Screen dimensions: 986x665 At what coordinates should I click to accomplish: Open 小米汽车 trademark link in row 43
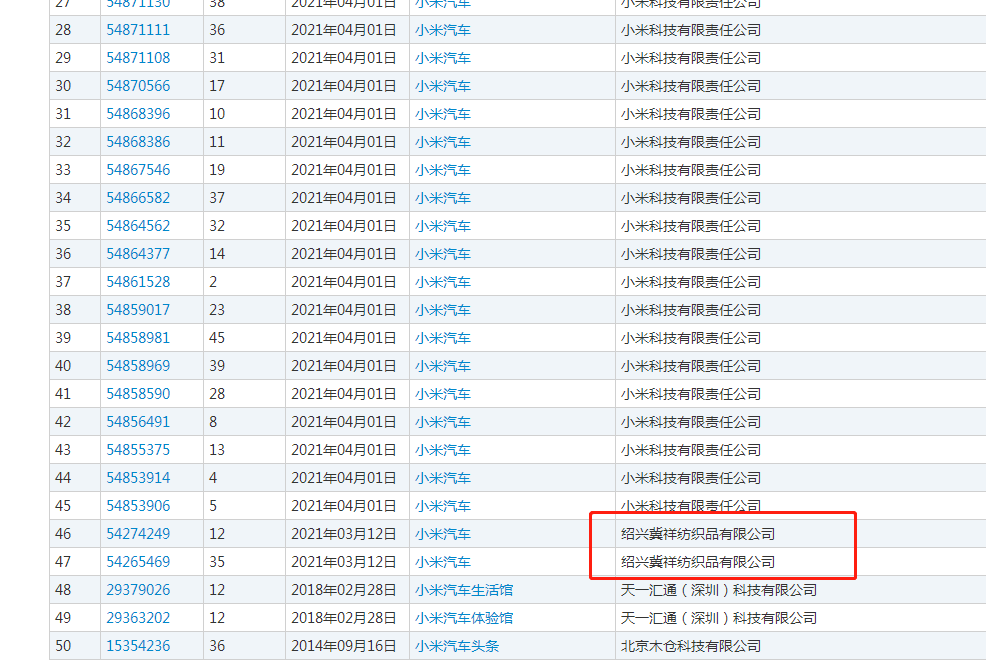tap(443, 450)
